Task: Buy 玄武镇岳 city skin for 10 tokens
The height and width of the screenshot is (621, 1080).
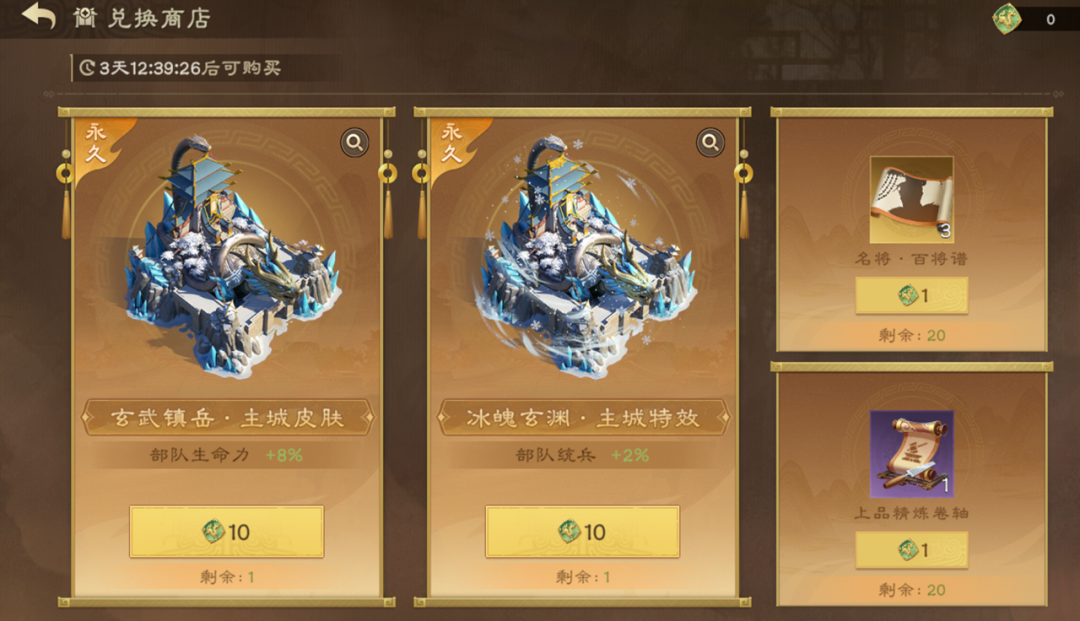Action: coord(227,531)
